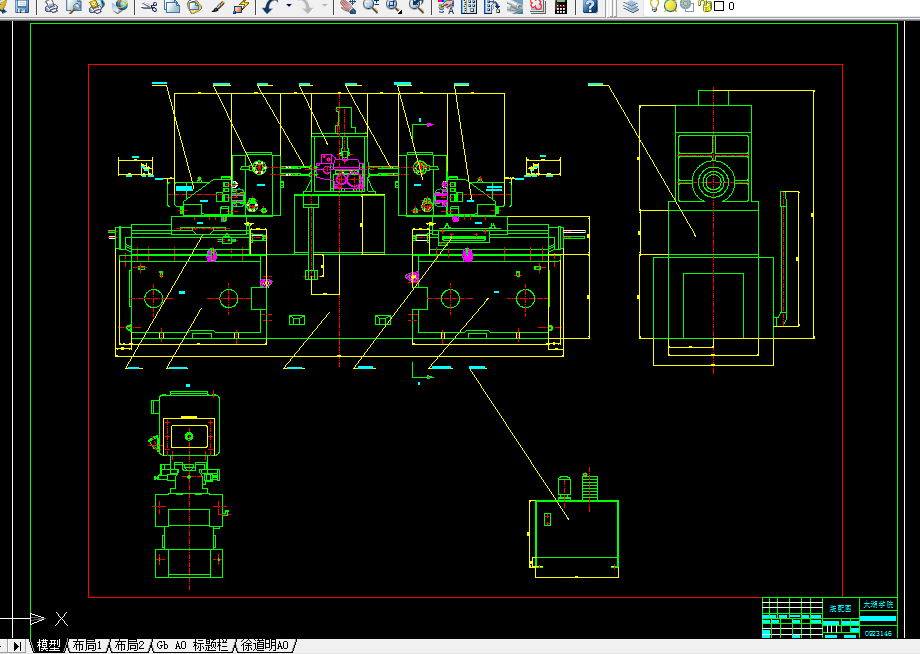Click the layer 0 color swatch
Viewport: 920px width, 654px height.
click(719, 6)
